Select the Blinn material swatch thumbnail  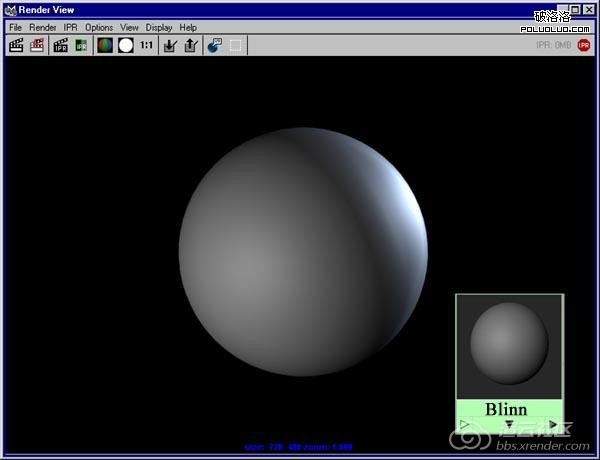pyautogui.click(x=509, y=346)
